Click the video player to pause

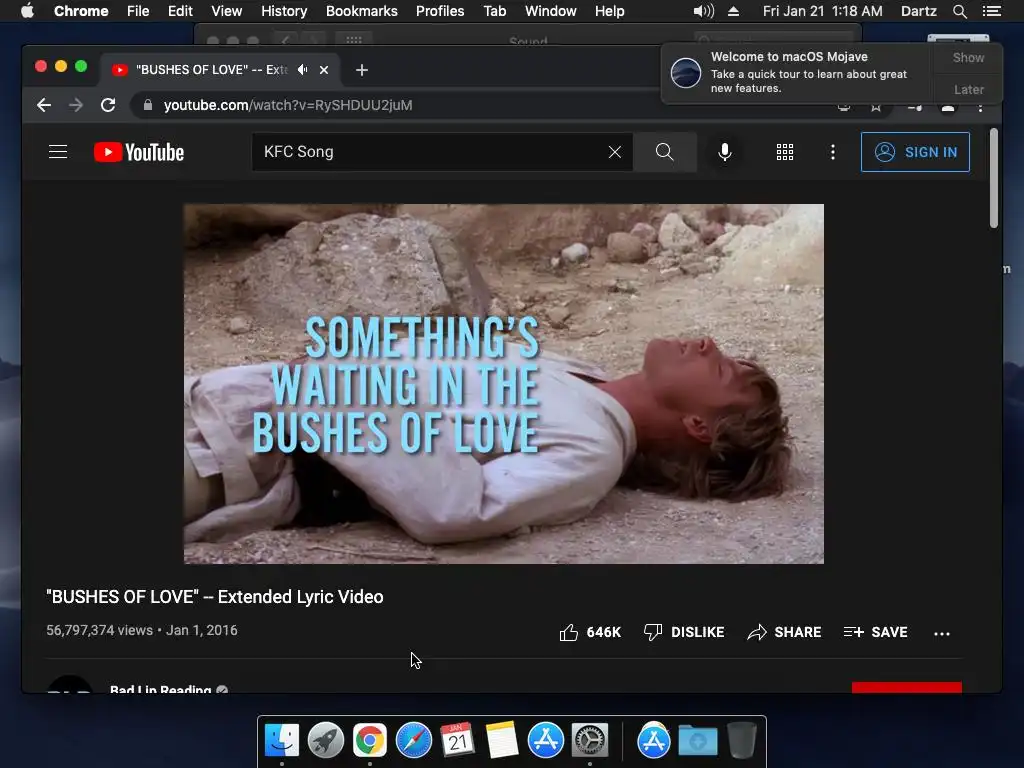click(504, 383)
